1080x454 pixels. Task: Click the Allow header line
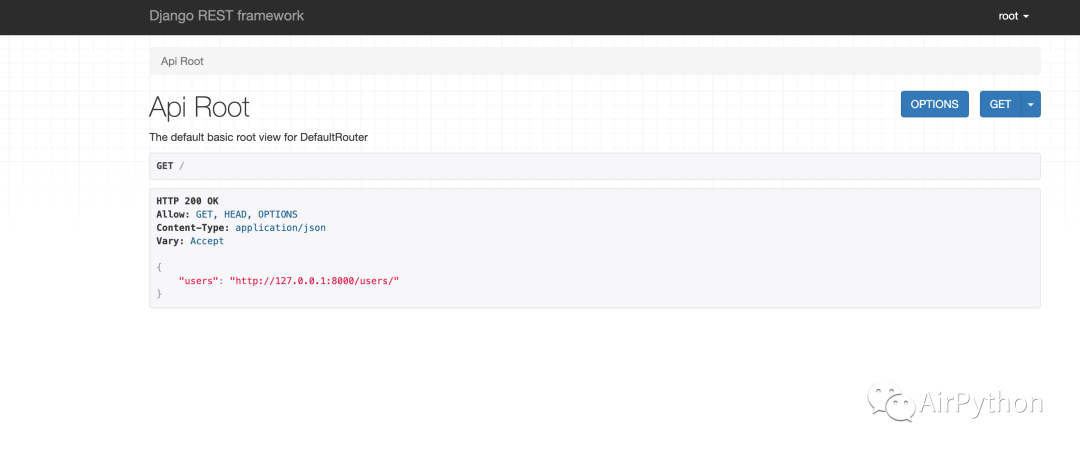226,214
